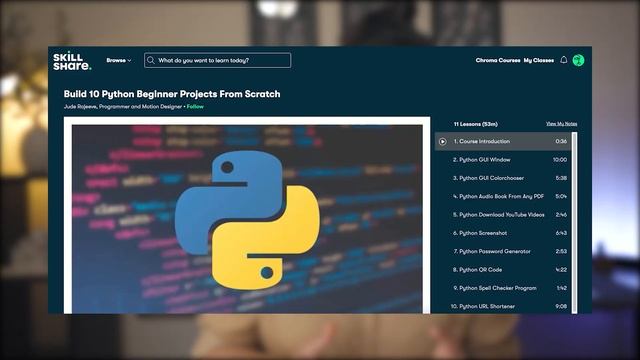Image resolution: width=640 pixels, height=360 pixels.
Task: Select lesson 9. Python Spell Checker Program
Action: (x=503, y=288)
